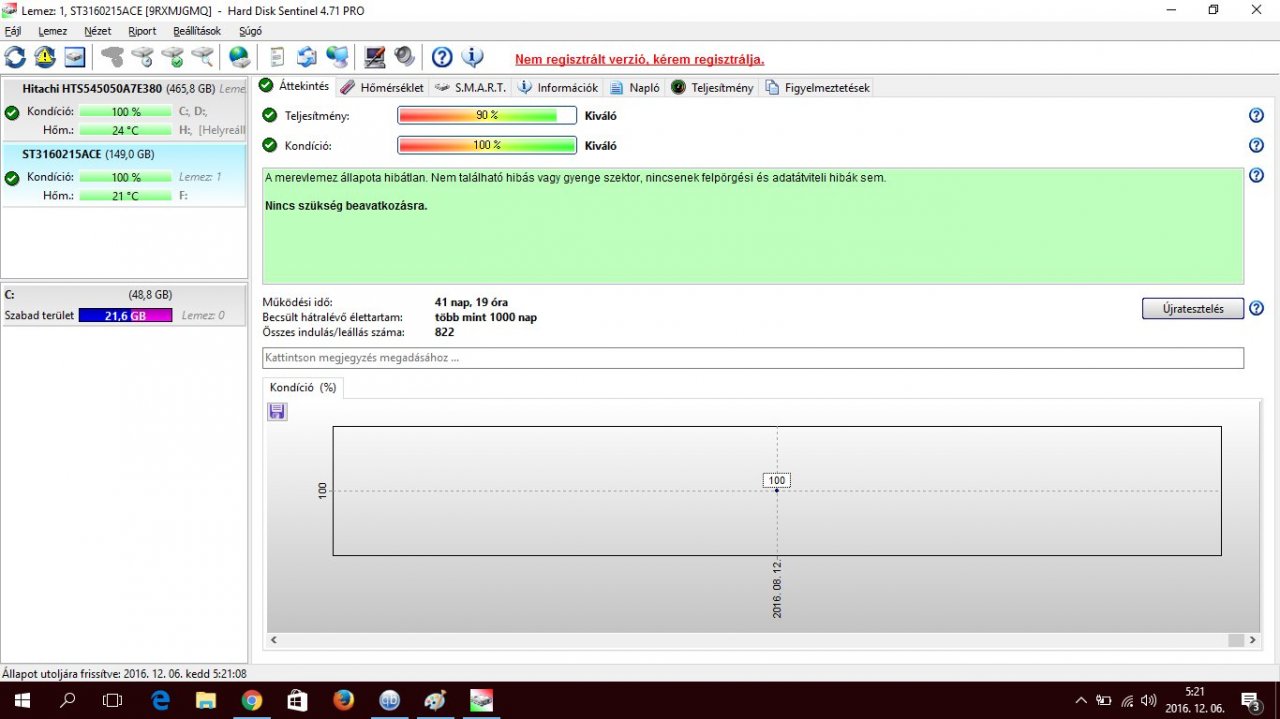The width and height of the screenshot is (1280, 719).
Task: Open the Beállítások menu
Action: click(197, 31)
